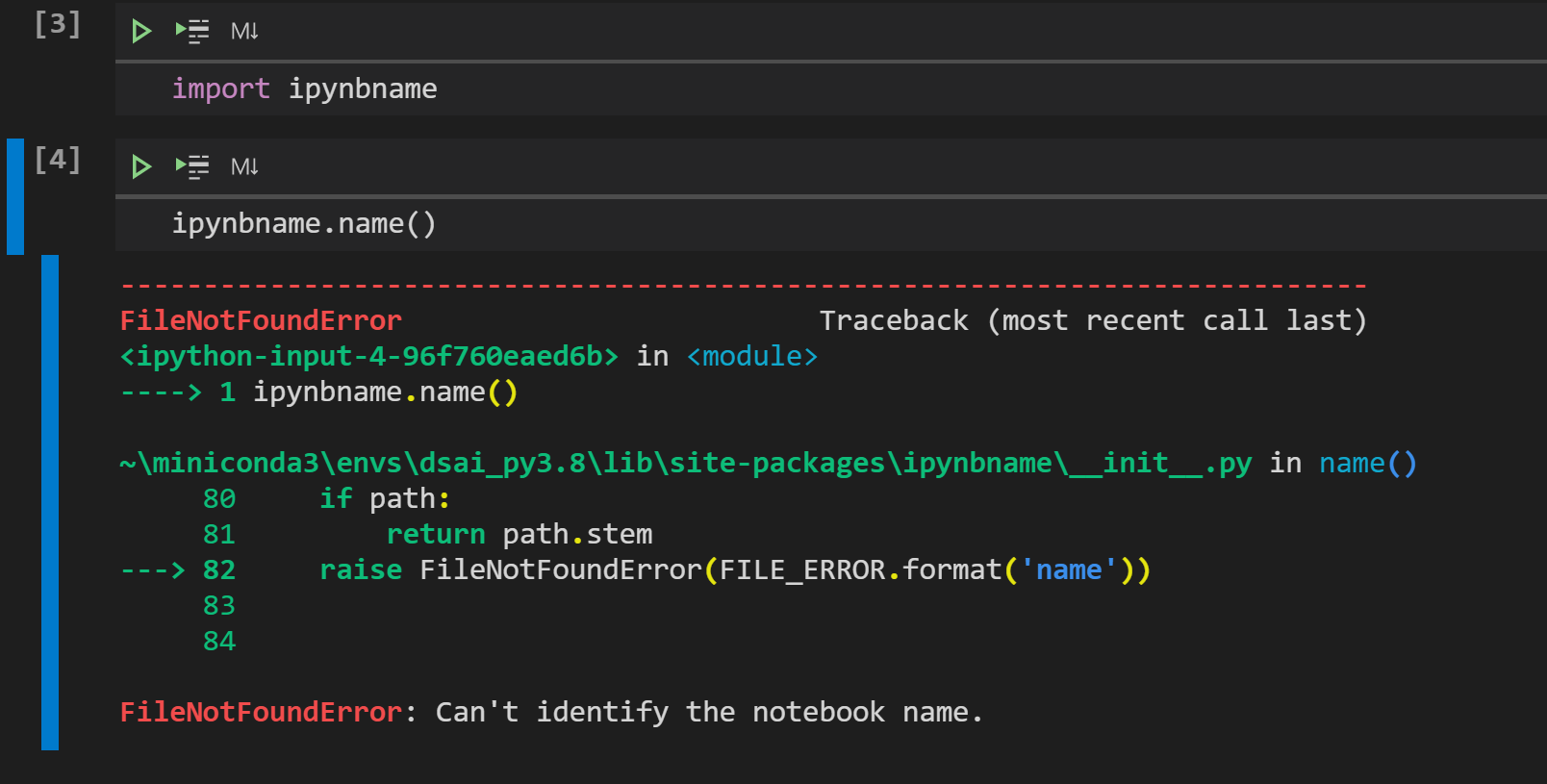1547x784 pixels.
Task: Run cell 4 with the play icon
Action: [x=141, y=167]
